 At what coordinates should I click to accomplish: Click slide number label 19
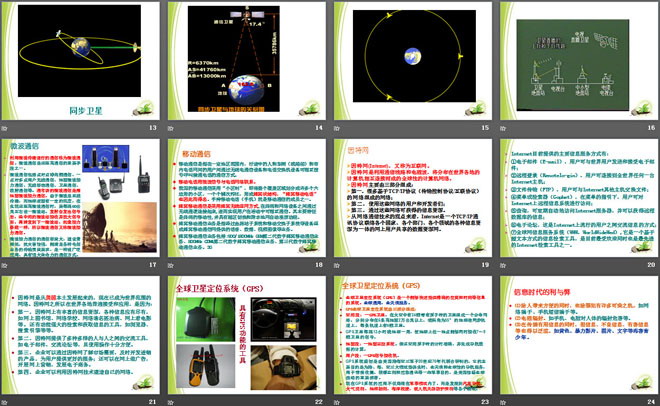pyautogui.click(x=485, y=265)
